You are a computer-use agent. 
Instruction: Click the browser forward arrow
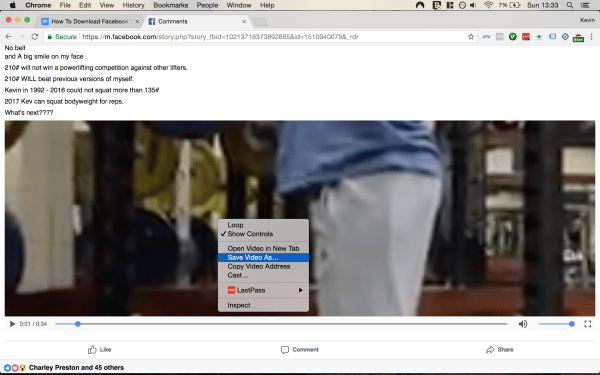(x=21, y=37)
